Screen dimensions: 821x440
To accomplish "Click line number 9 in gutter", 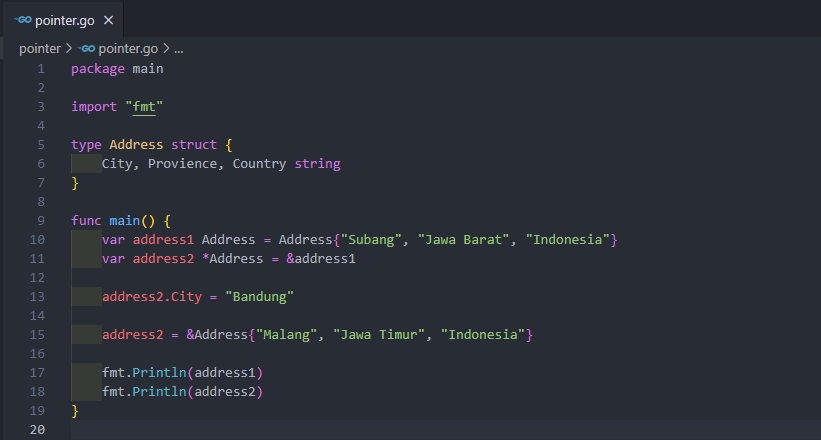I will tap(41, 221).
